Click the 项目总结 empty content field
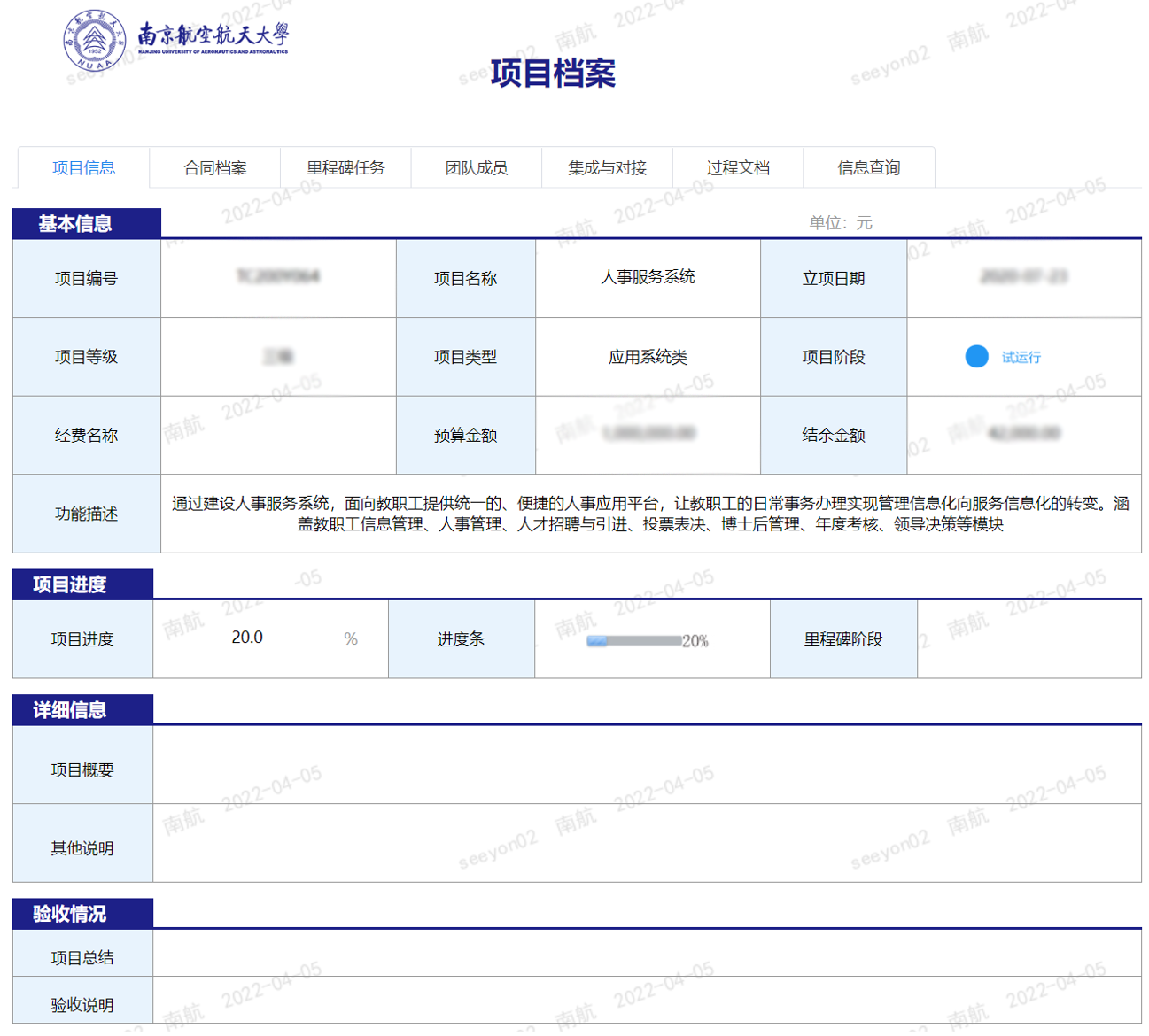The height and width of the screenshot is (1036, 1149). point(647,954)
